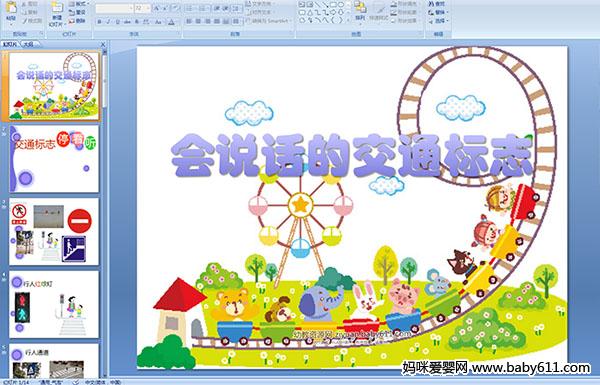Select the Oval shape from the gallery
600x385 pixels.
pyautogui.click(x=341, y=5)
